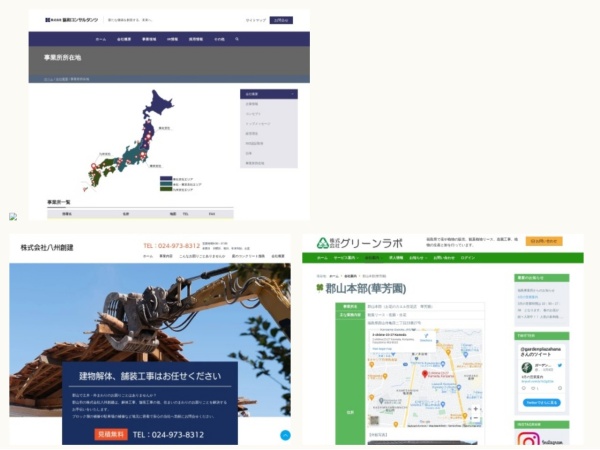Click the Instagram logo icon in sidebar
The width and height of the screenshot is (600, 450).
[528, 439]
